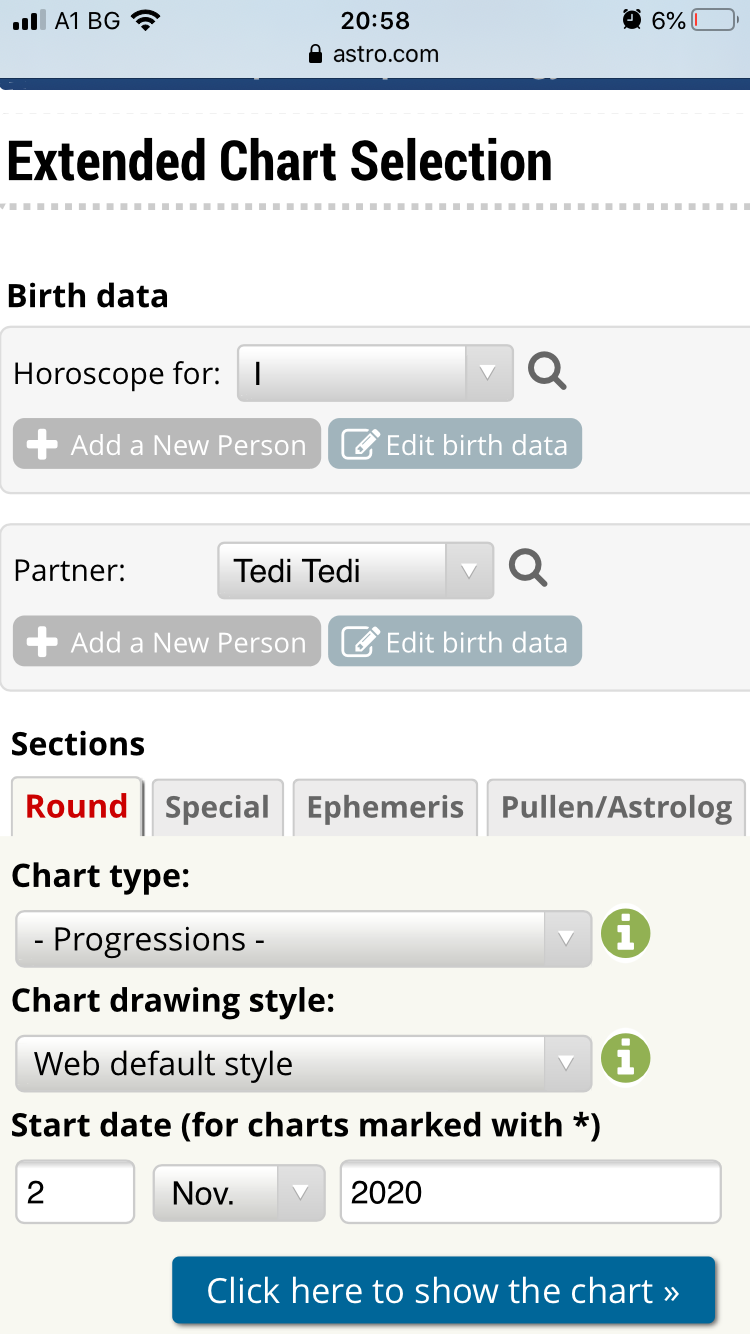The height and width of the screenshot is (1334, 750).
Task: Select the Pullen/Astrolog tab
Action: 616,807
